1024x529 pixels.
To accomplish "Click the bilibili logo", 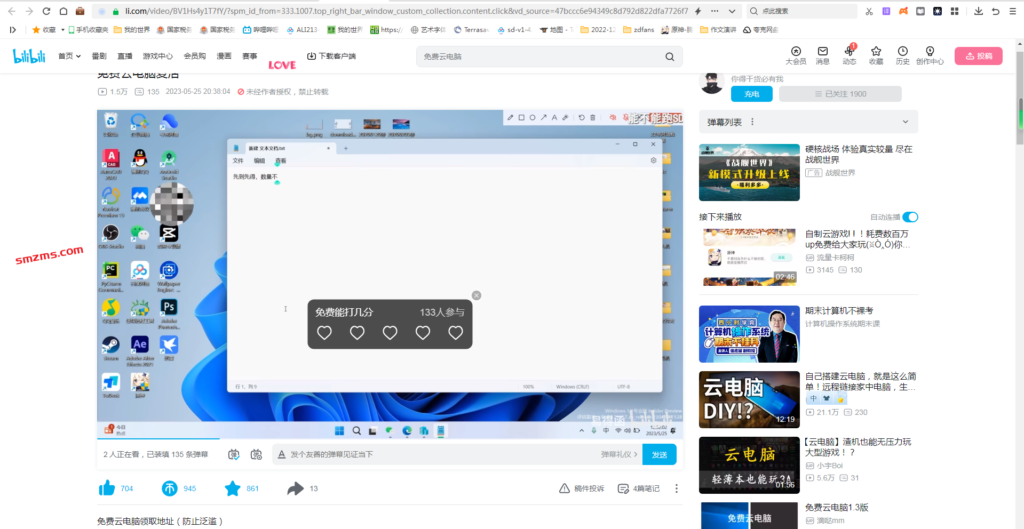I will tap(29, 57).
